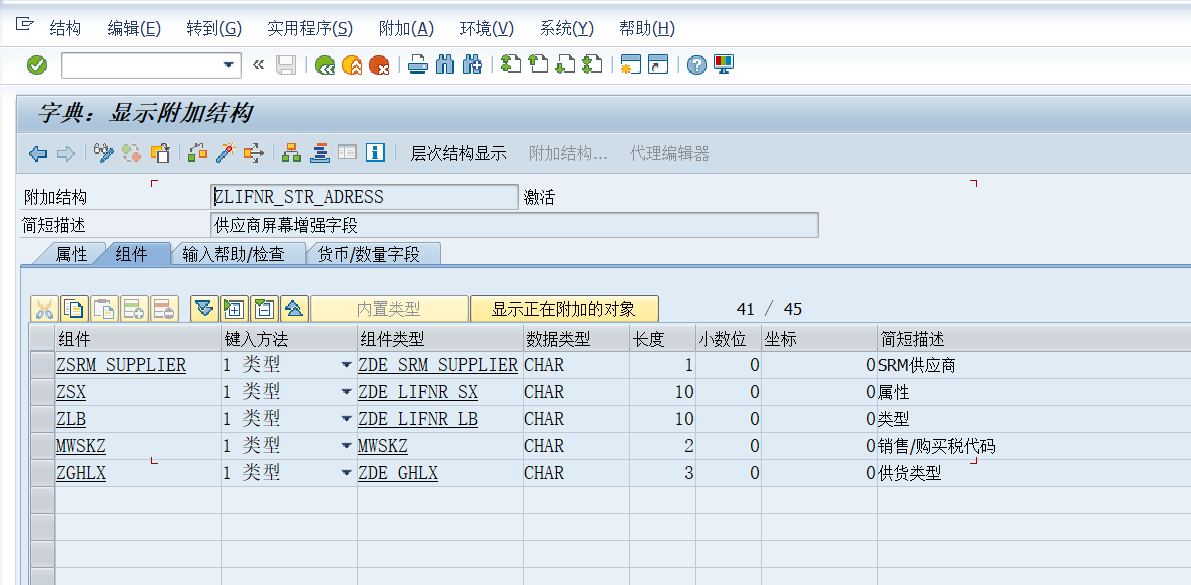Image resolution: width=1191 pixels, height=585 pixels.
Task: Open the 环境(V) menu
Action: pyautogui.click(x=487, y=29)
